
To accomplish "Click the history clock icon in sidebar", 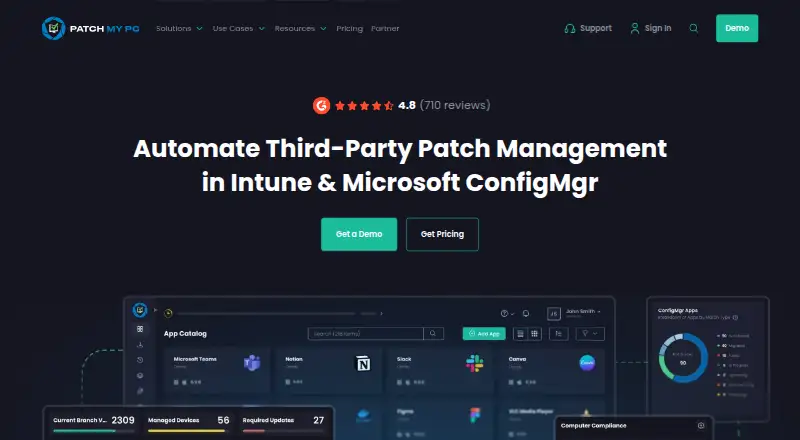I will click(140, 360).
